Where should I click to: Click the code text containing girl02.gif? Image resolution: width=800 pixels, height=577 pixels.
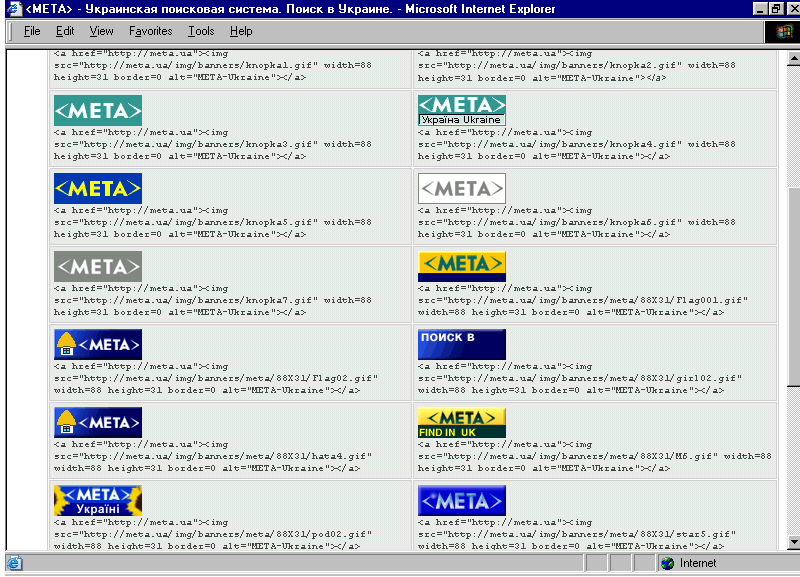(x=580, y=379)
